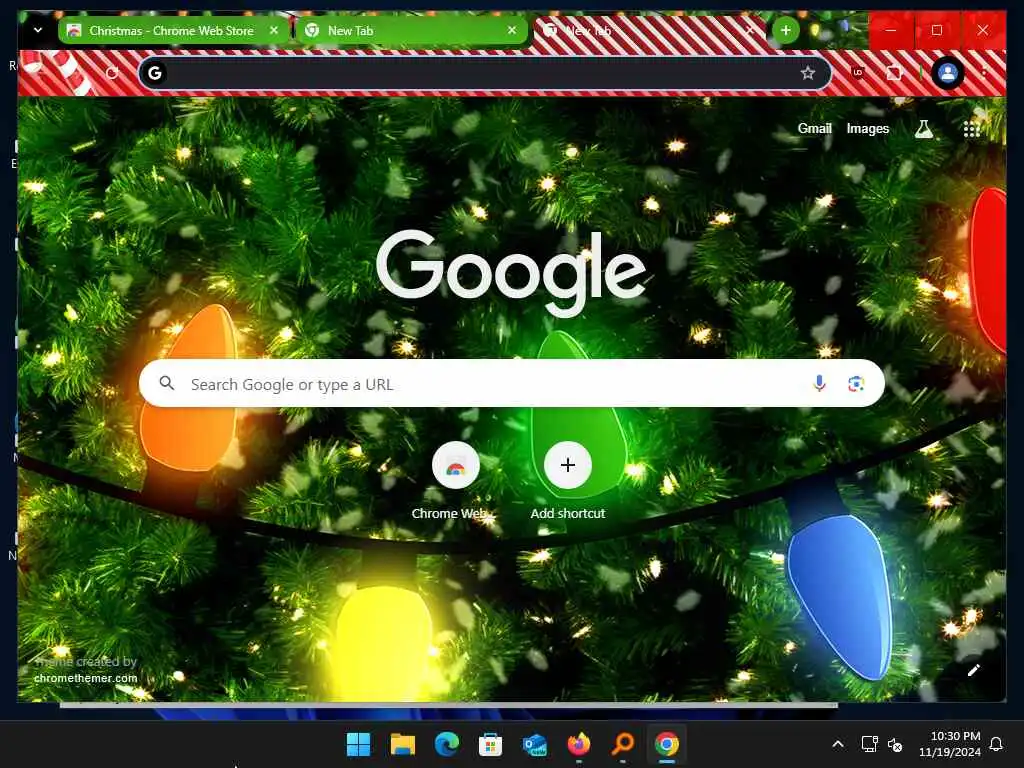Open the Chrome Web Store shortcut
The width and height of the screenshot is (1024, 768).
(x=455, y=481)
